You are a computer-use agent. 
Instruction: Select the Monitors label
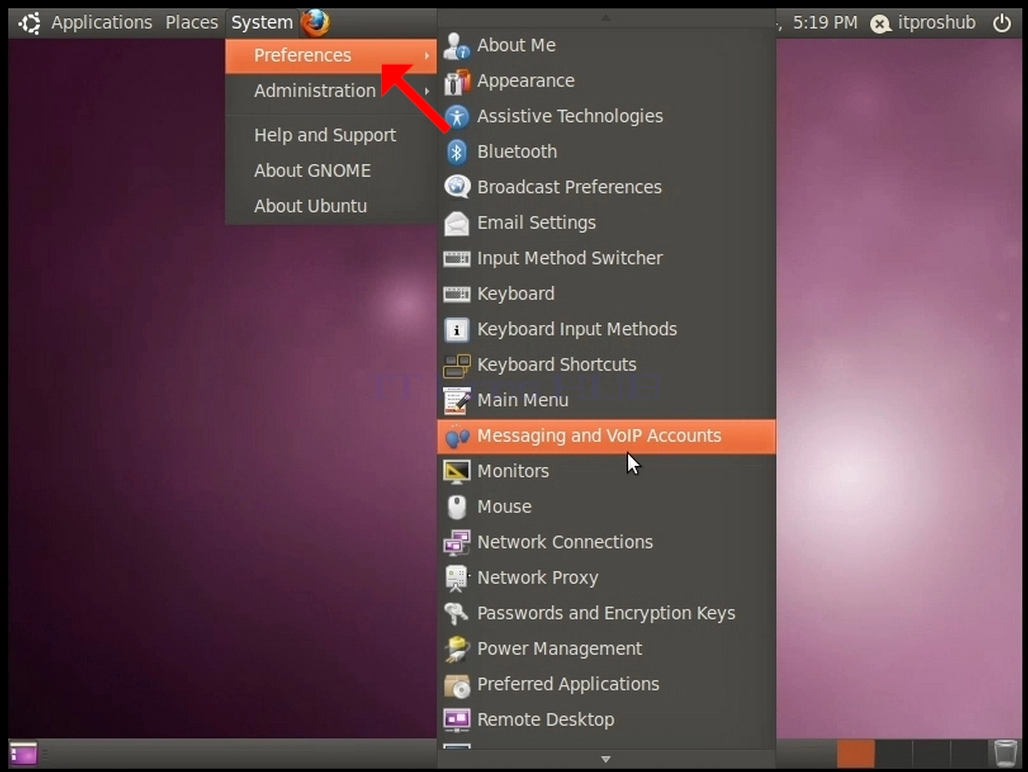513,471
